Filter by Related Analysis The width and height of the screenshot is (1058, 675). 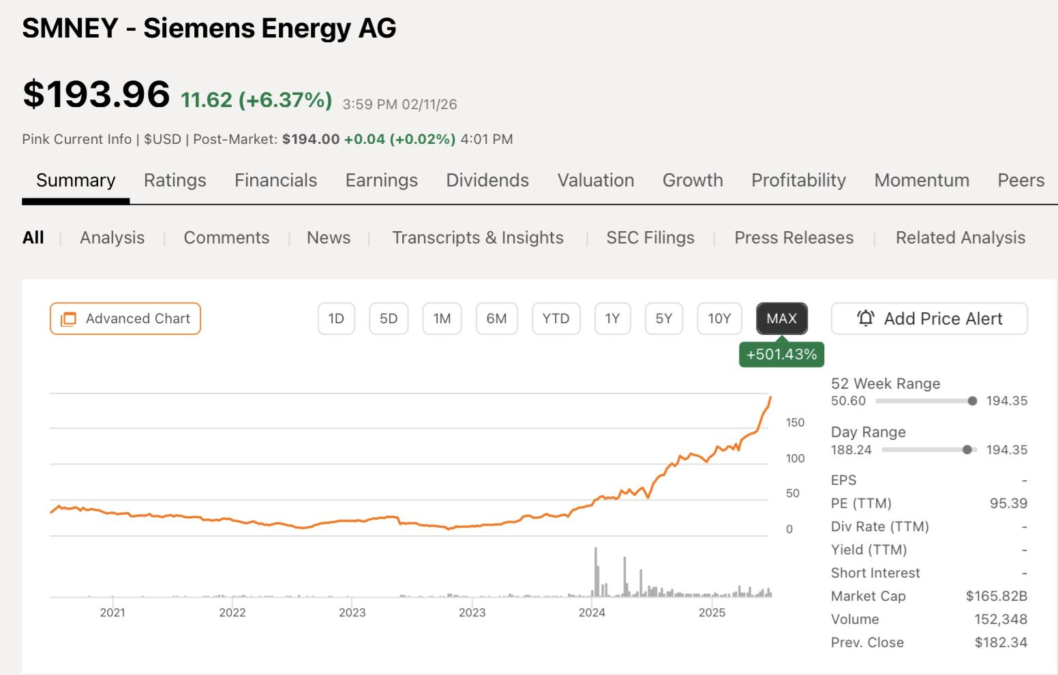tap(960, 238)
